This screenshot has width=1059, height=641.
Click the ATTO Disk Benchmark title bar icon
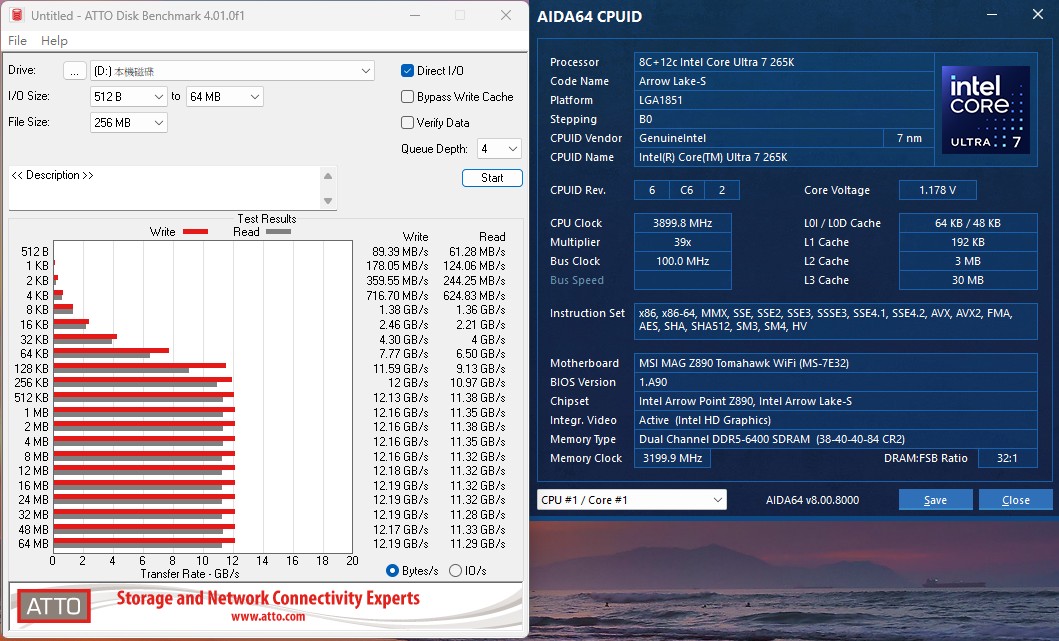point(16,16)
